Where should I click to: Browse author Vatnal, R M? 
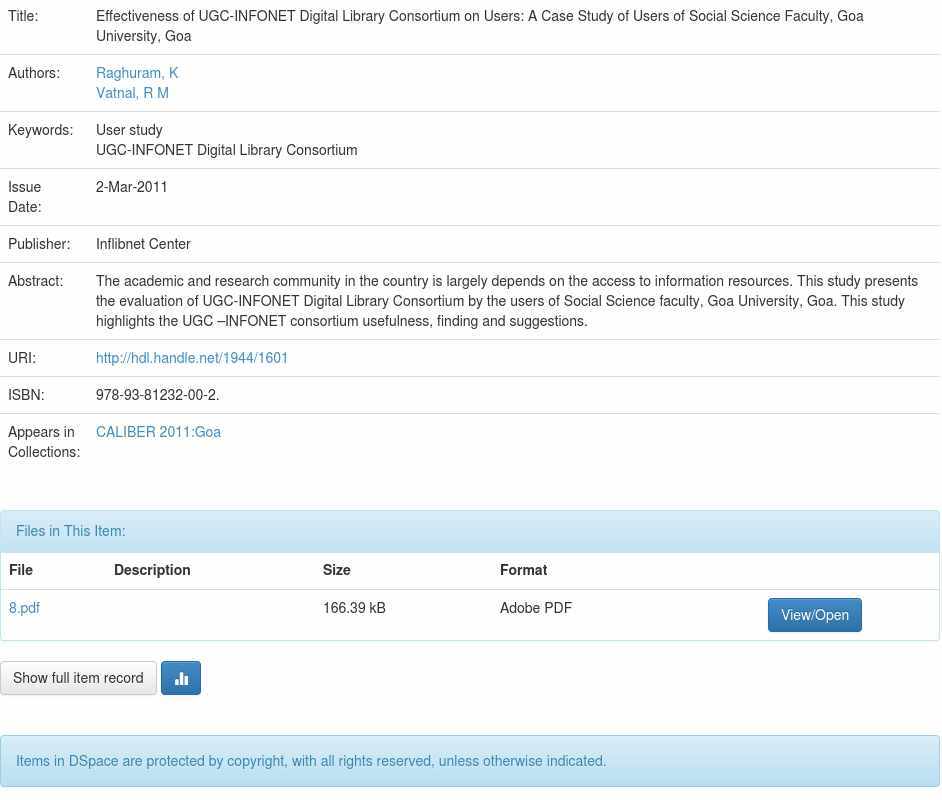point(132,93)
